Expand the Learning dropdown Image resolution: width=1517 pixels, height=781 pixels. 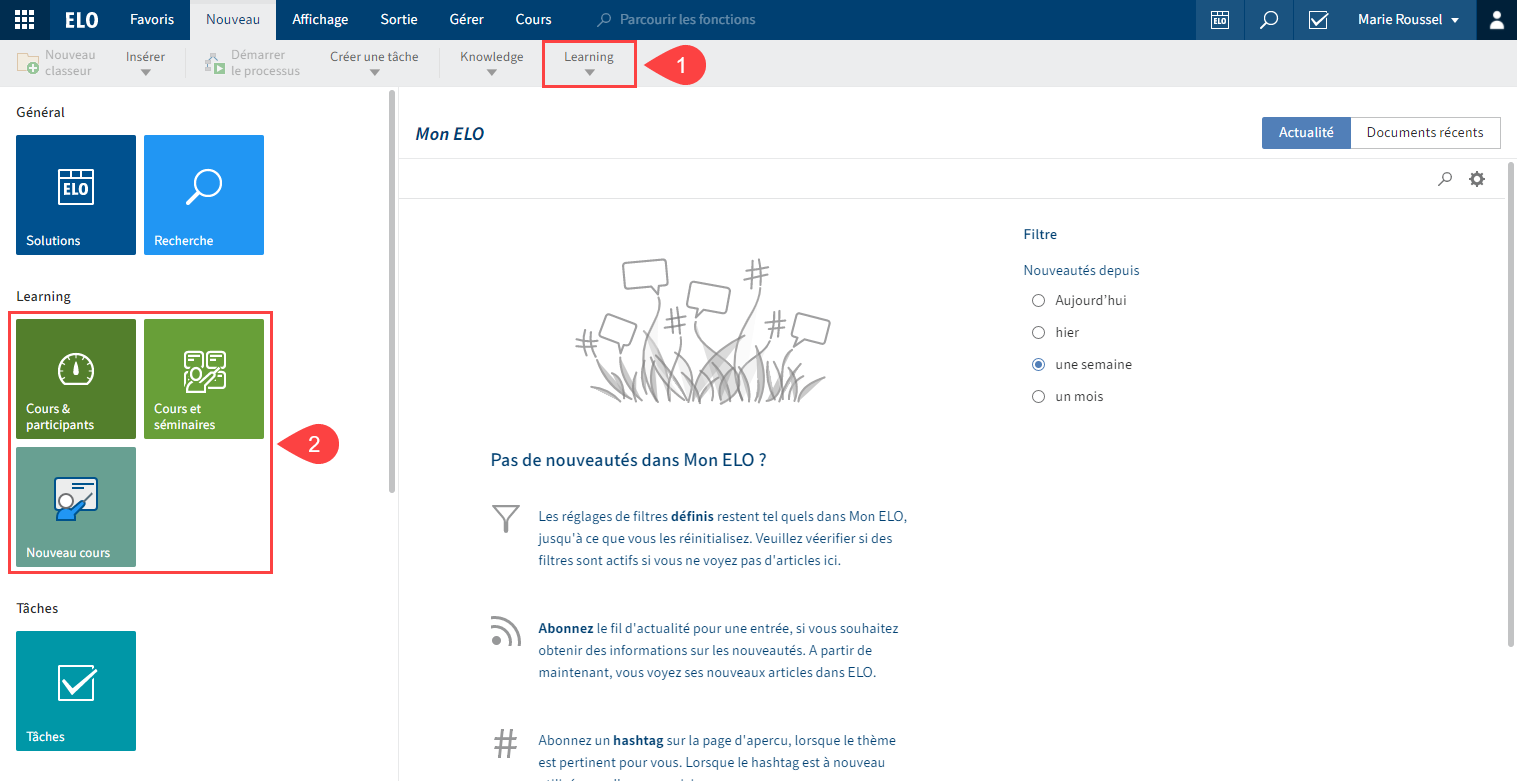click(x=589, y=63)
